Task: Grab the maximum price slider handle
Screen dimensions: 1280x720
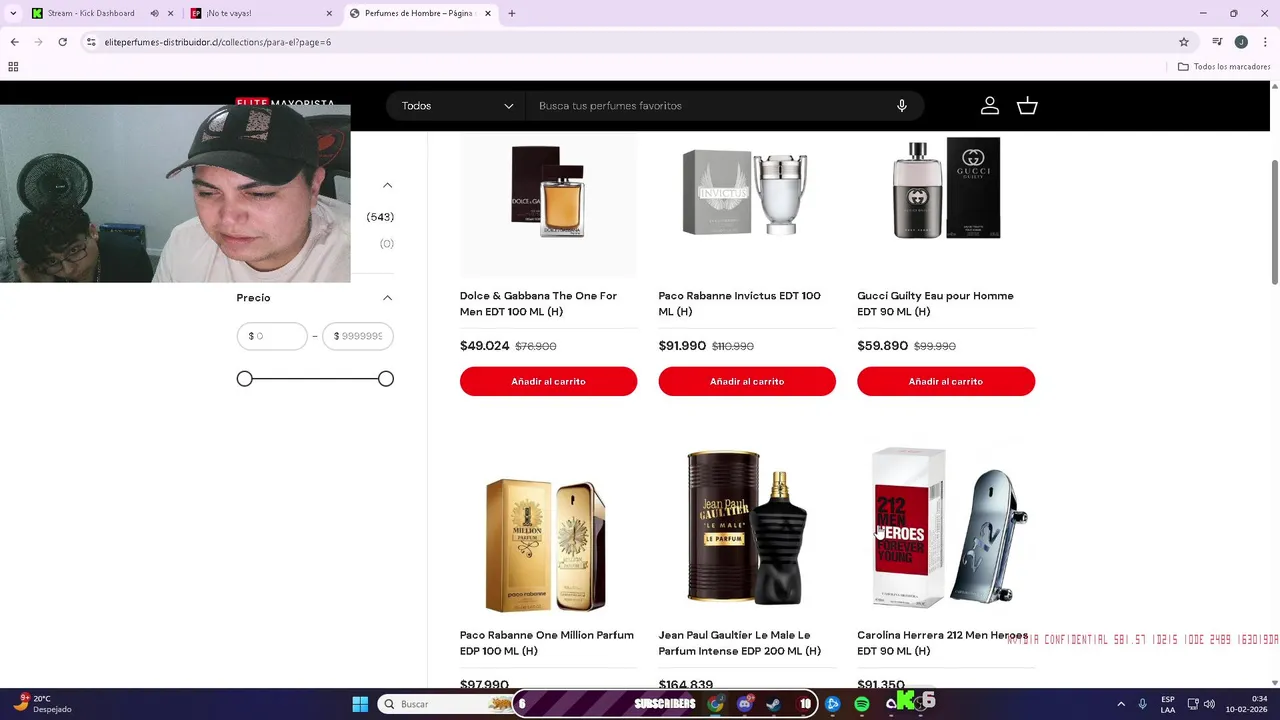Action: coord(386,379)
